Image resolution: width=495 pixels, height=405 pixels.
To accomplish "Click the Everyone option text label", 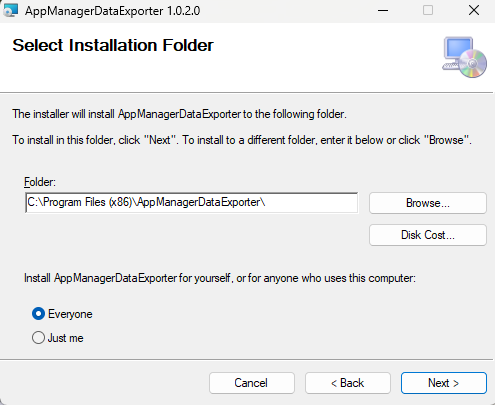I will pos(70,314).
